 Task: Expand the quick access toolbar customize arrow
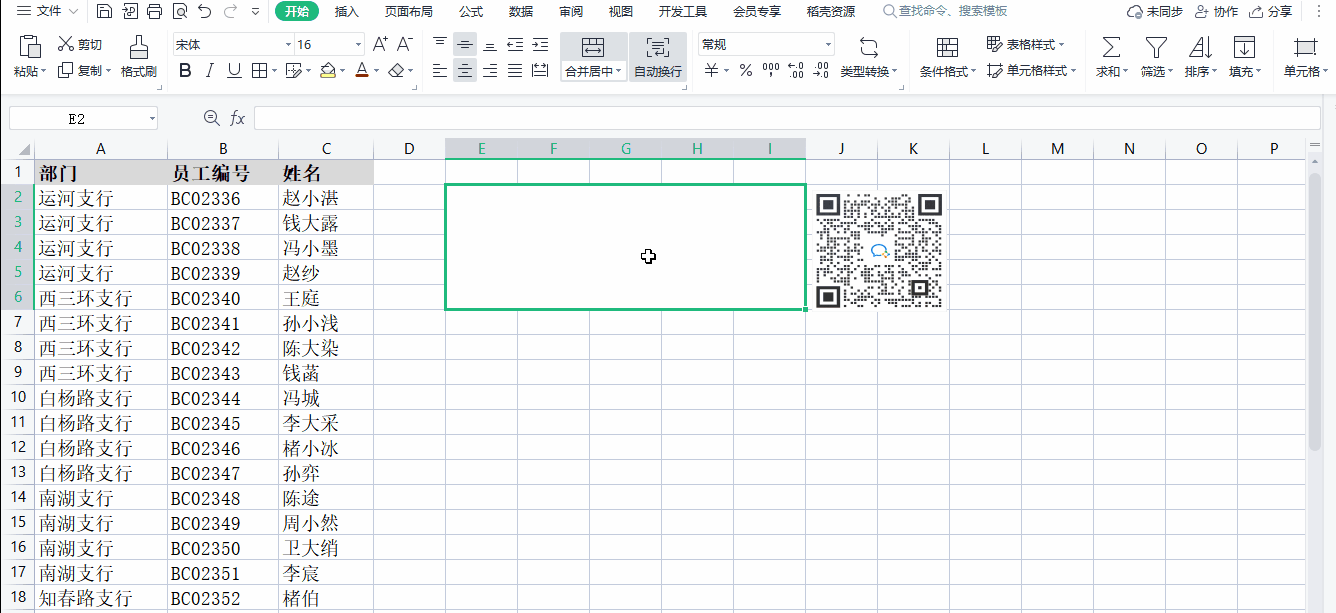click(255, 12)
